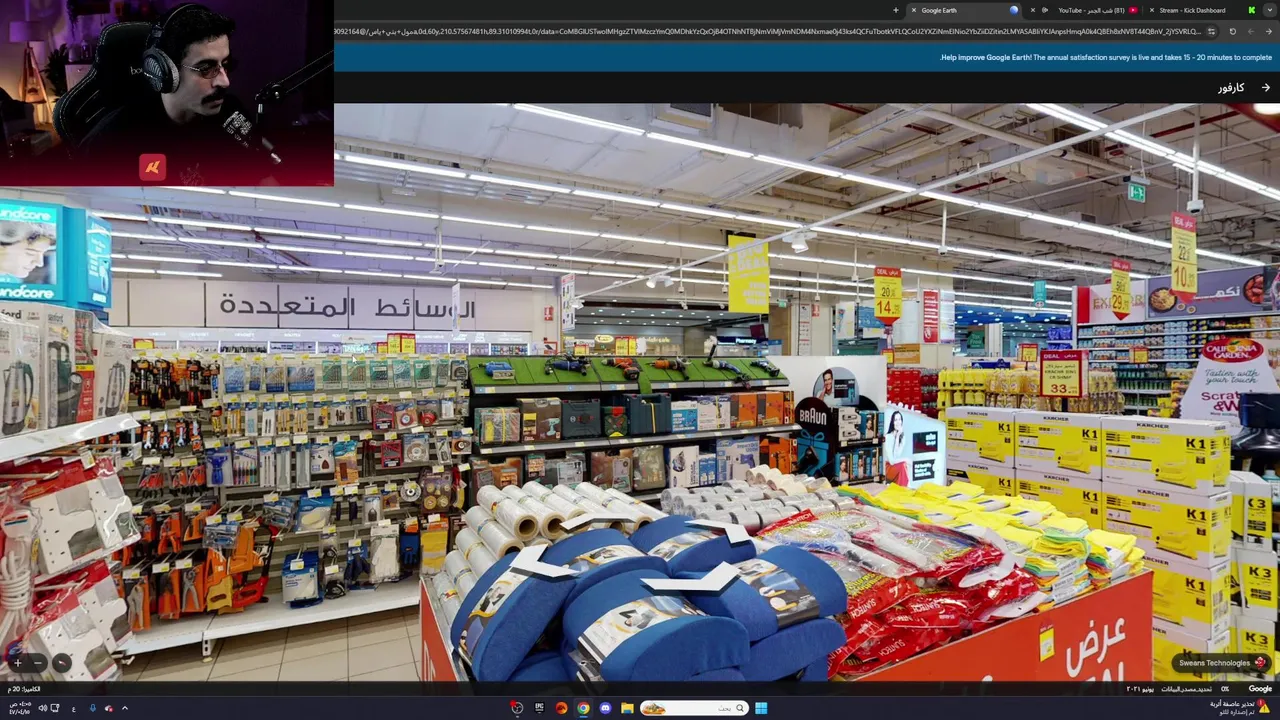Switch to the YouTube tab
1280x720 pixels.
coord(1084,10)
